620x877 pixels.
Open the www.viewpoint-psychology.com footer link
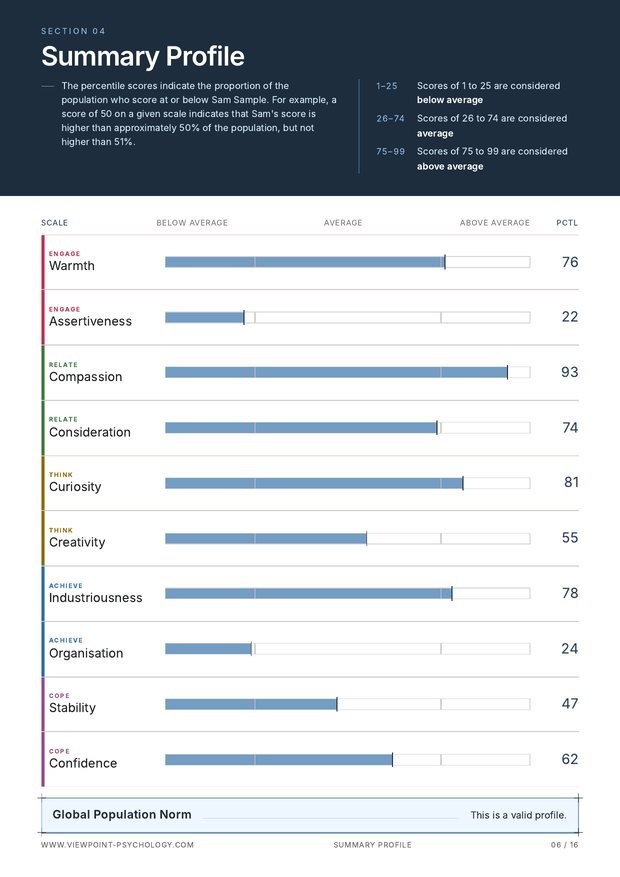(x=117, y=845)
